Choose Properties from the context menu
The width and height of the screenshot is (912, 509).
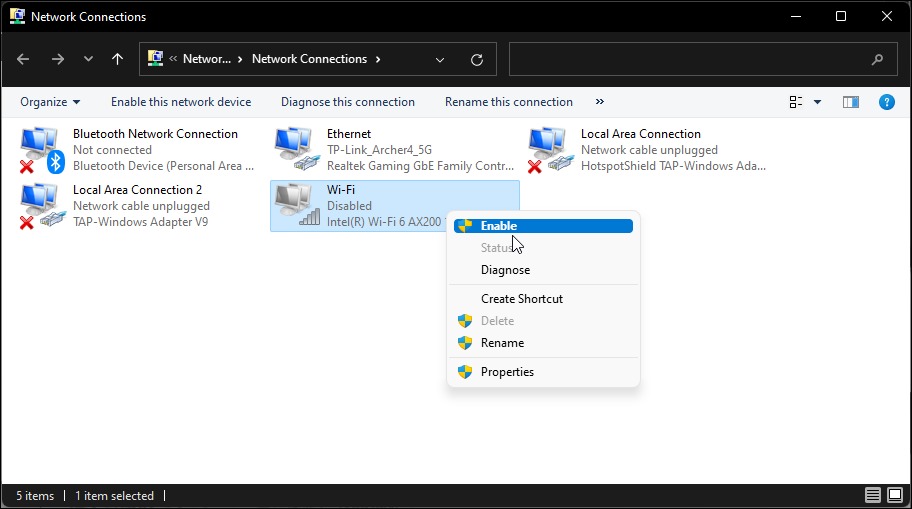coord(507,372)
